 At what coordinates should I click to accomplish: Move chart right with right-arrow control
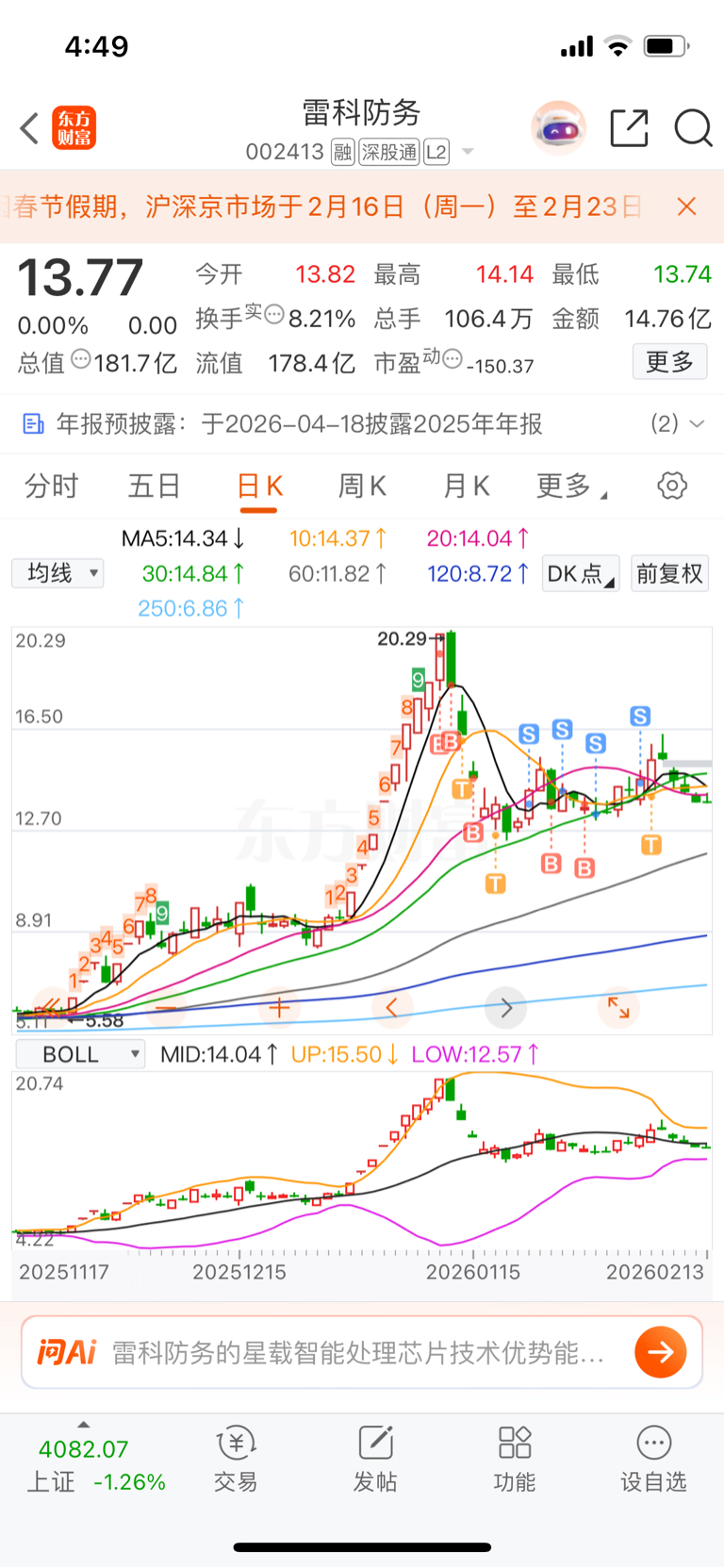point(506,1008)
